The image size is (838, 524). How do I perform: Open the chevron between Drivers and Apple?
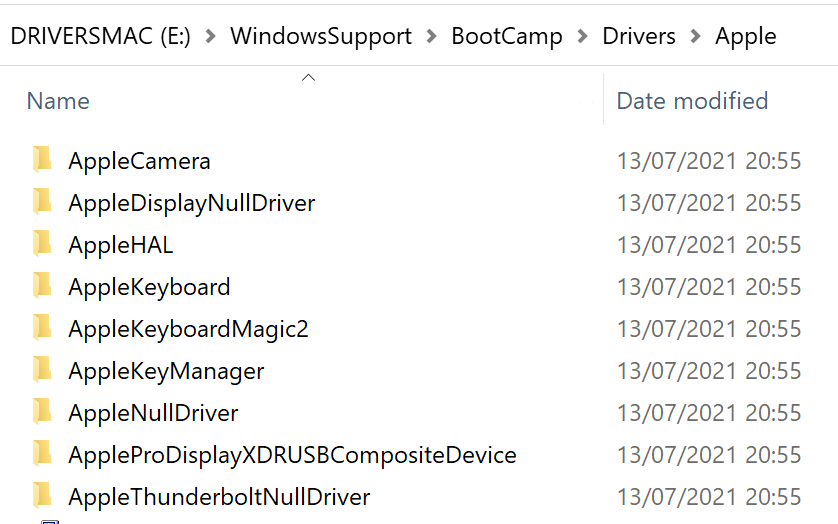click(695, 37)
